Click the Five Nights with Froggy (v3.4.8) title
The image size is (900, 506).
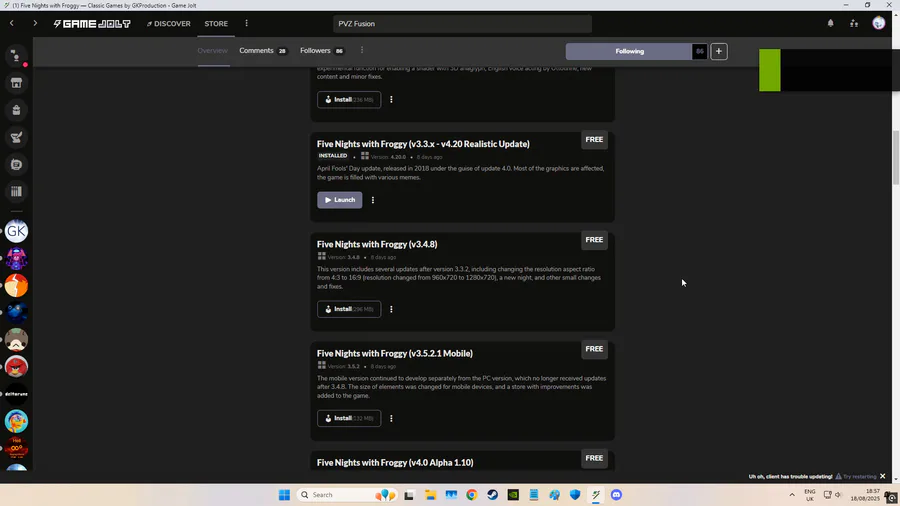pyautogui.click(x=377, y=244)
